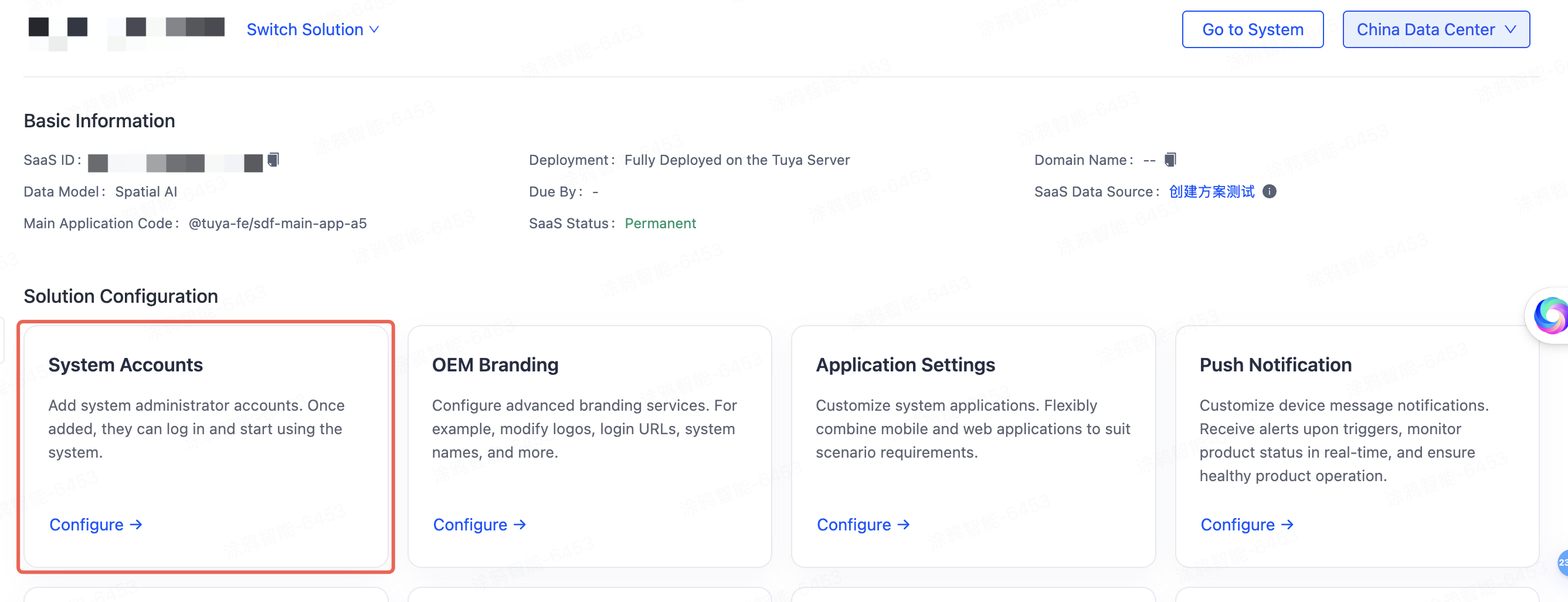Screen dimensions: 1568x602
Task: Click the copy icon beside Domain Name
Action: pyautogui.click(x=1170, y=160)
